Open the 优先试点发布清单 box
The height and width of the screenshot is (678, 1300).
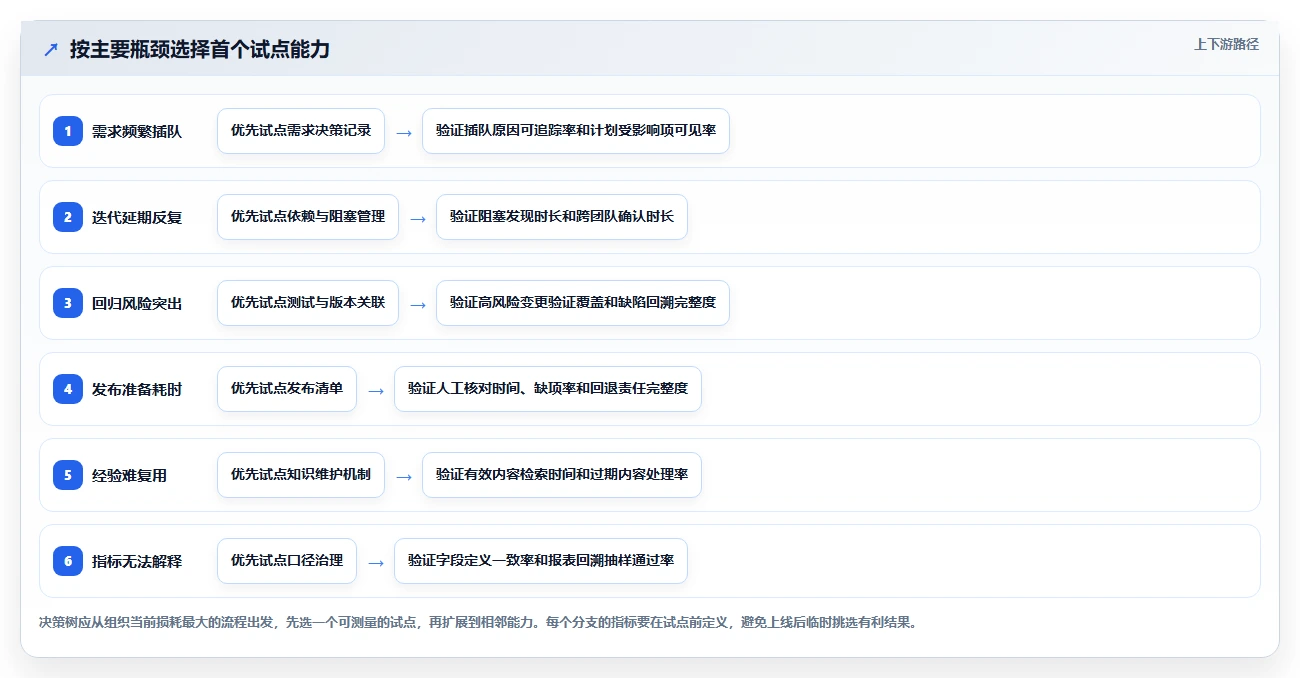pyautogui.click(x=287, y=389)
